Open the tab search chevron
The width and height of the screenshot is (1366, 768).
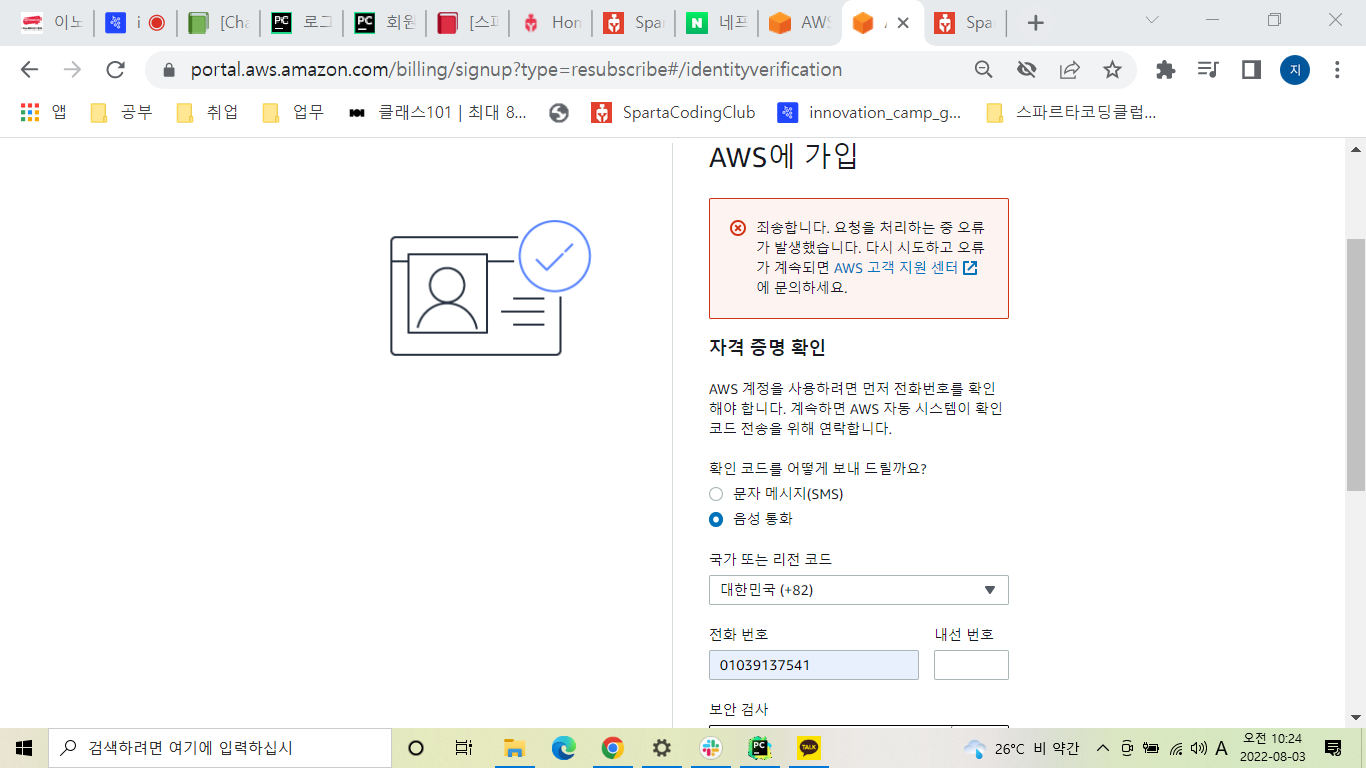[1151, 20]
